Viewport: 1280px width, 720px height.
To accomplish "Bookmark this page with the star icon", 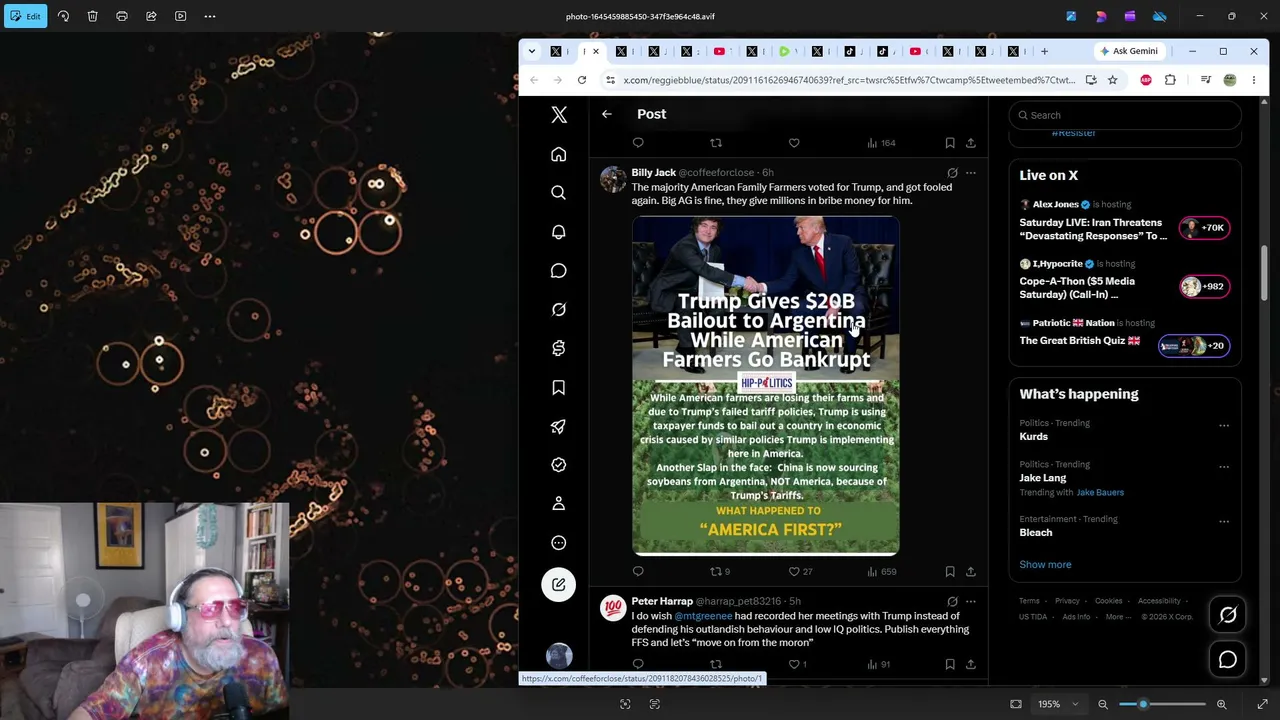I will tap(1112, 80).
